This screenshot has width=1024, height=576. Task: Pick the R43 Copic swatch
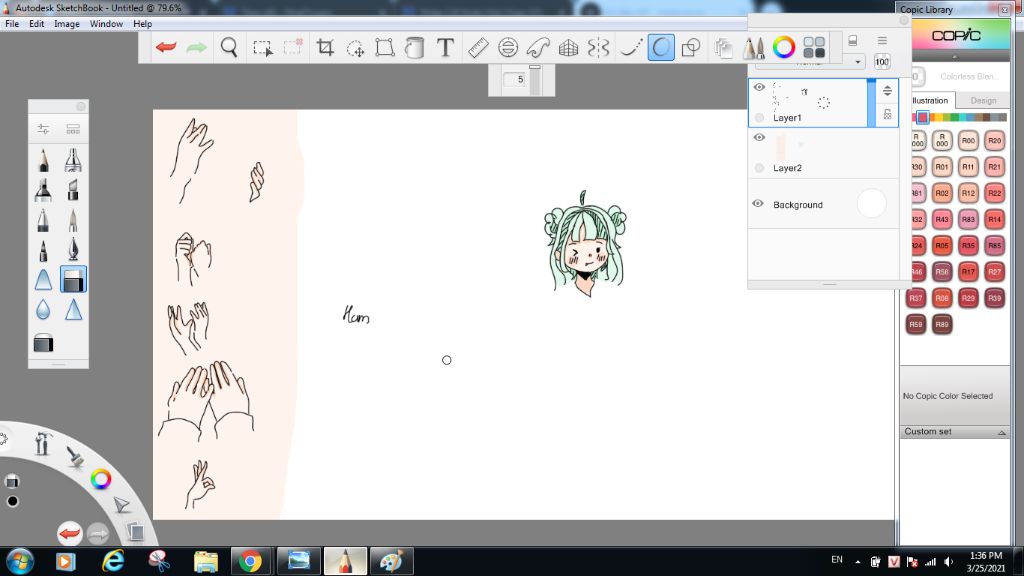pos(942,219)
